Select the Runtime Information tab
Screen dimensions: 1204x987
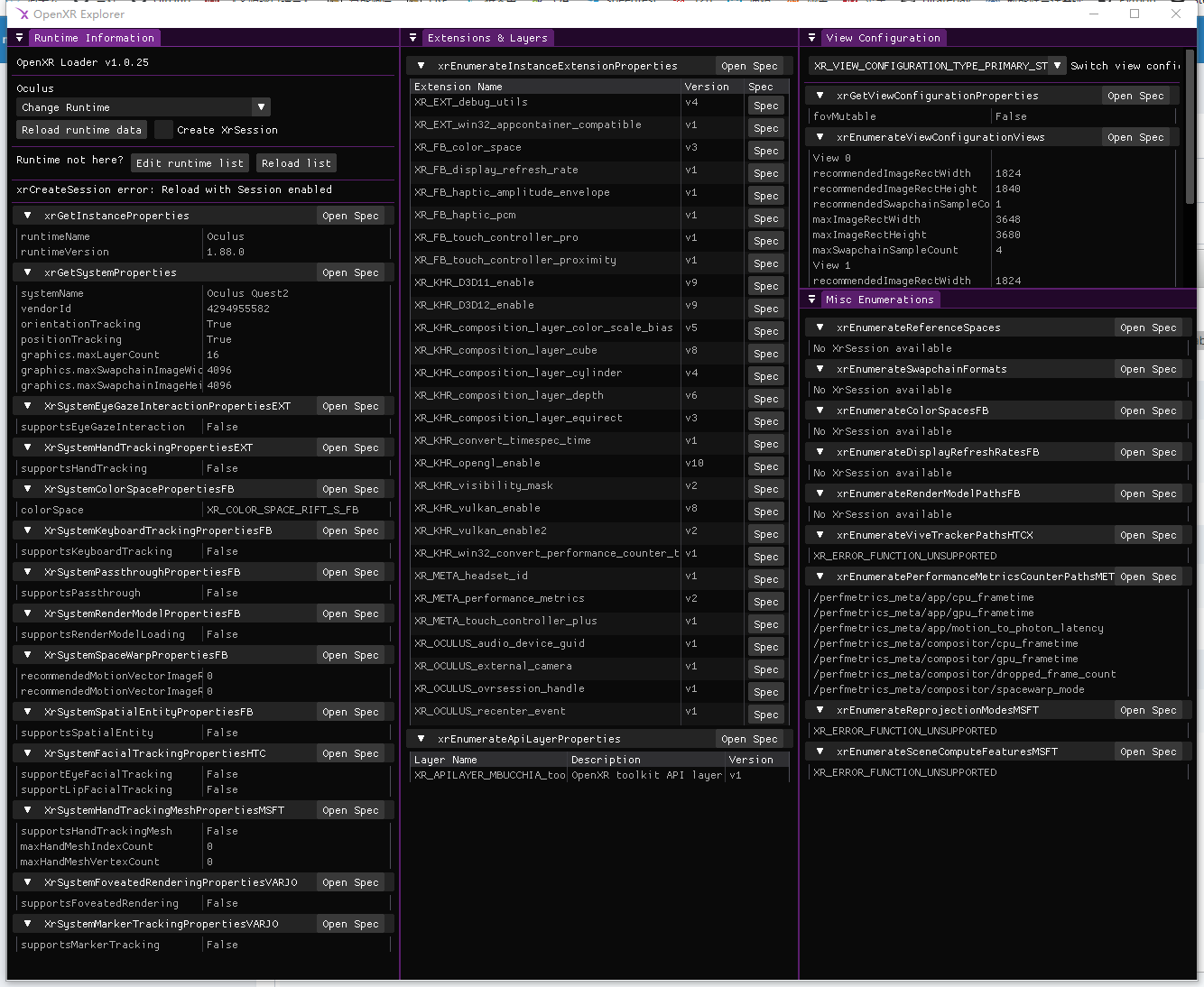pos(94,38)
